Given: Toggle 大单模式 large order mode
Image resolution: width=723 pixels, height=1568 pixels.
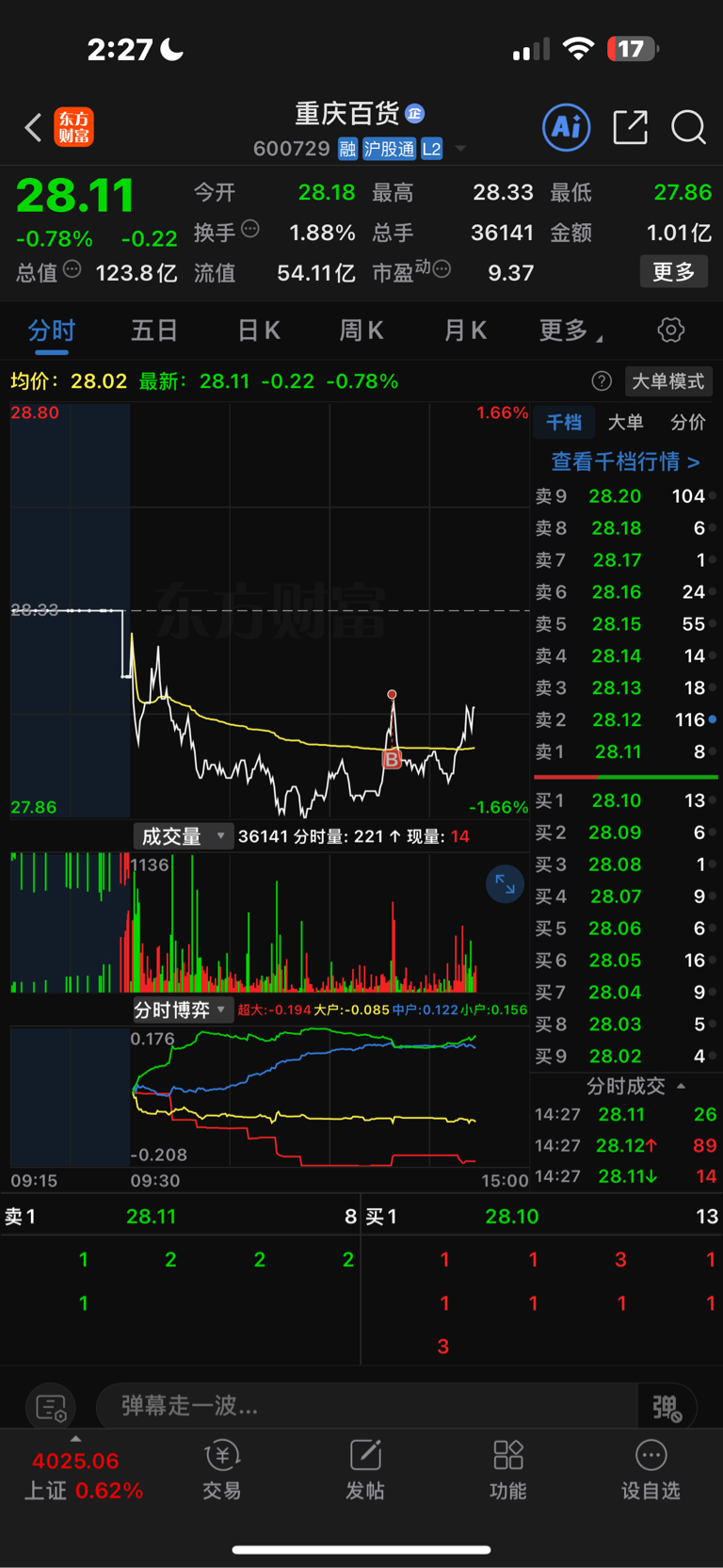Looking at the screenshot, I should (x=668, y=381).
